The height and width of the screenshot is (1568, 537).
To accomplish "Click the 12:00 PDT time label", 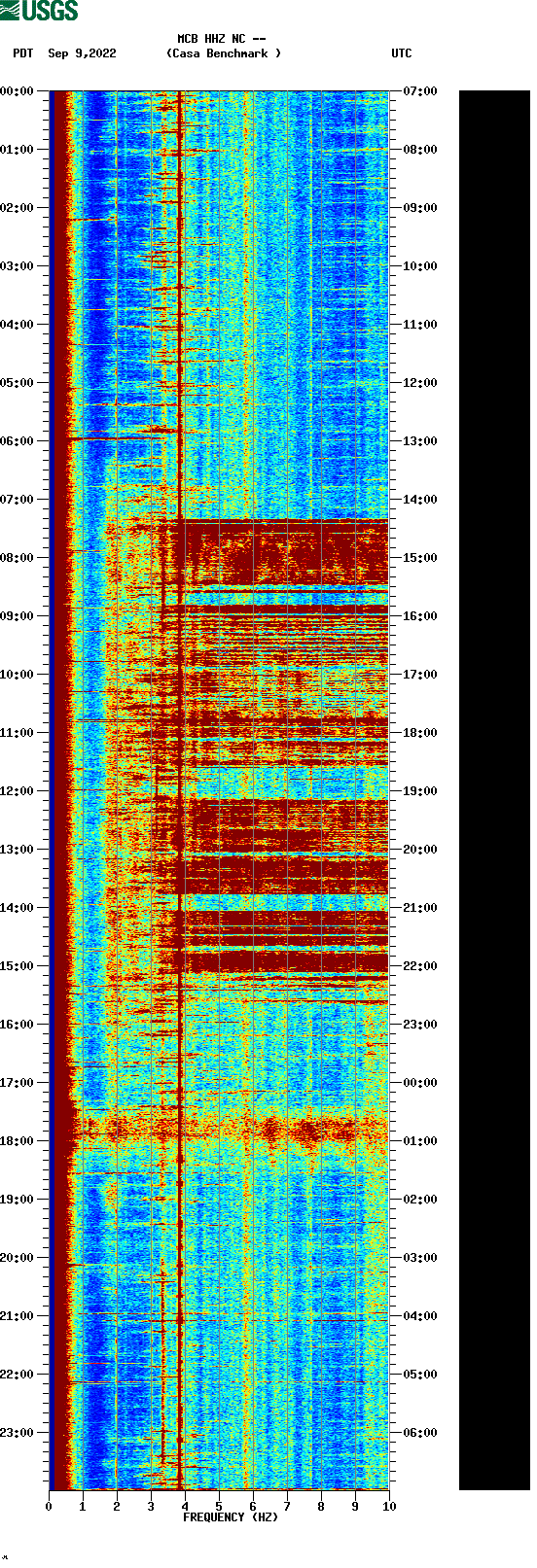I will 17,791.
